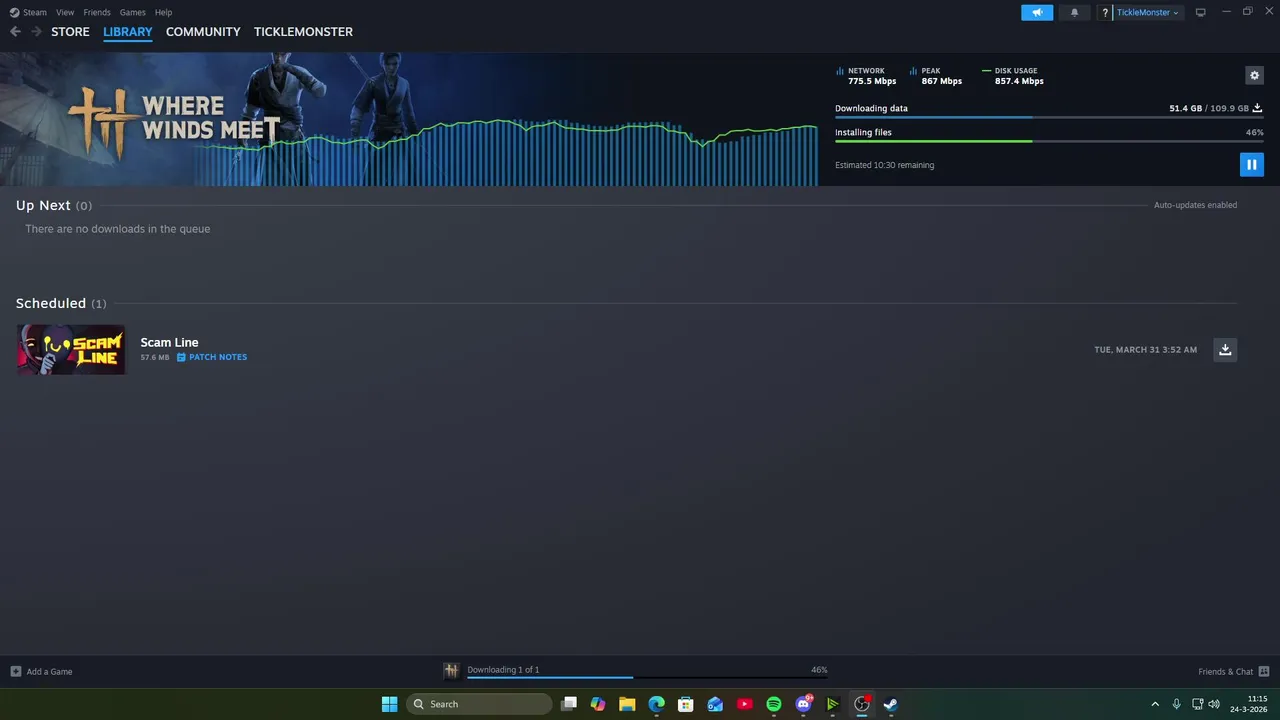This screenshot has width=1280, height=720.
Task: Click the microphone tray icon
Action: [x=1177, y=704]
